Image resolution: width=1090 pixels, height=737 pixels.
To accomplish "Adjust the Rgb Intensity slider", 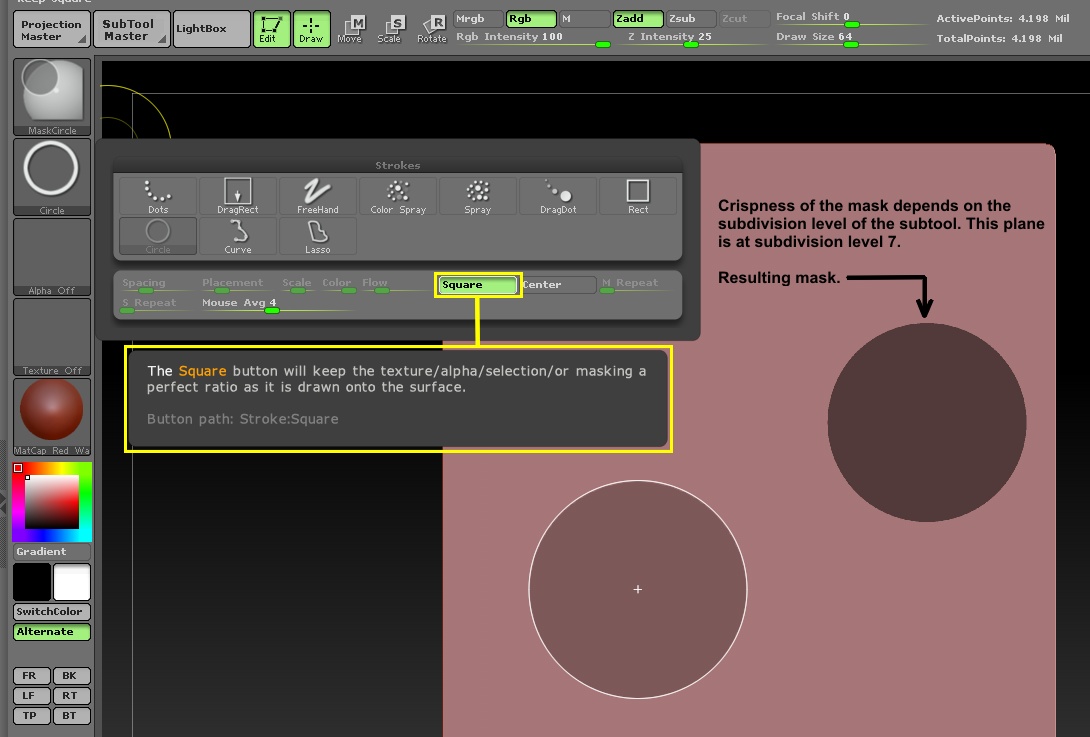I will (532, 39).
